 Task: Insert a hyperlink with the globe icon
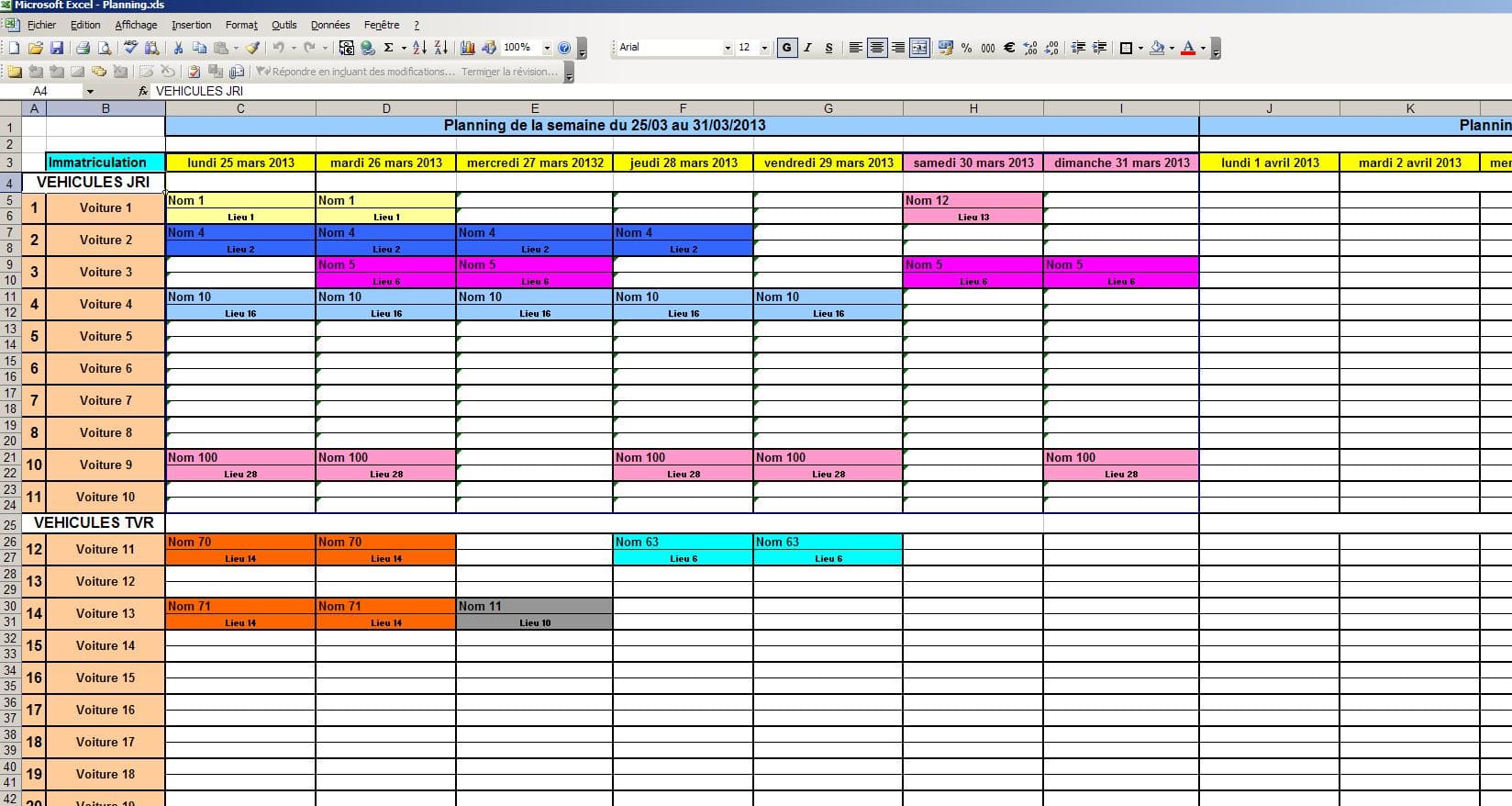pyautogui.click(x=368, y=48)
